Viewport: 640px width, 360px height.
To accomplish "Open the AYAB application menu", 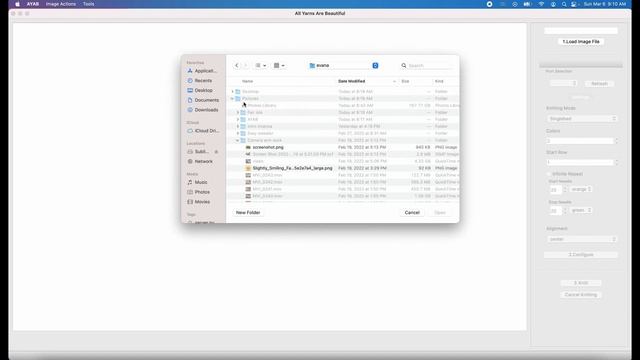I will pyautogui.click(x=33, y=4).
